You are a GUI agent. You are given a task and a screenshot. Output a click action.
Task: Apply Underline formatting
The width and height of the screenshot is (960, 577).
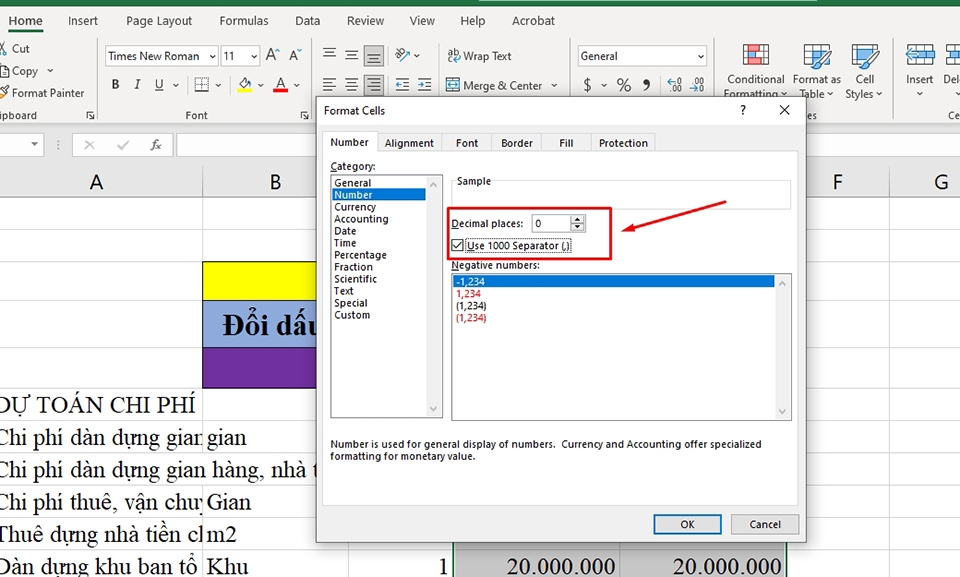click(159, 85)
